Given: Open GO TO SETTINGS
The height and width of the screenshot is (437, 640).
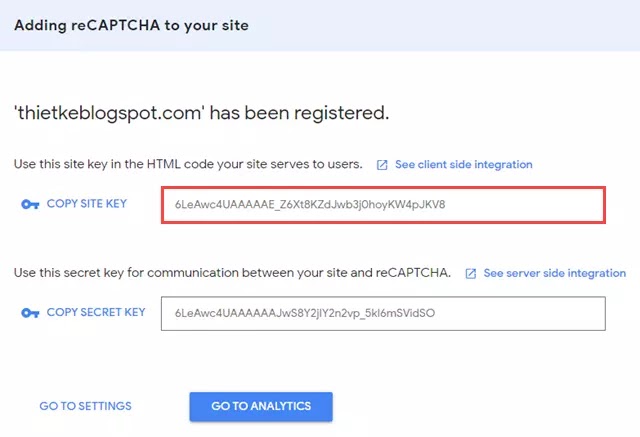Looking at the screenshot, I should [x=85, y=406].
